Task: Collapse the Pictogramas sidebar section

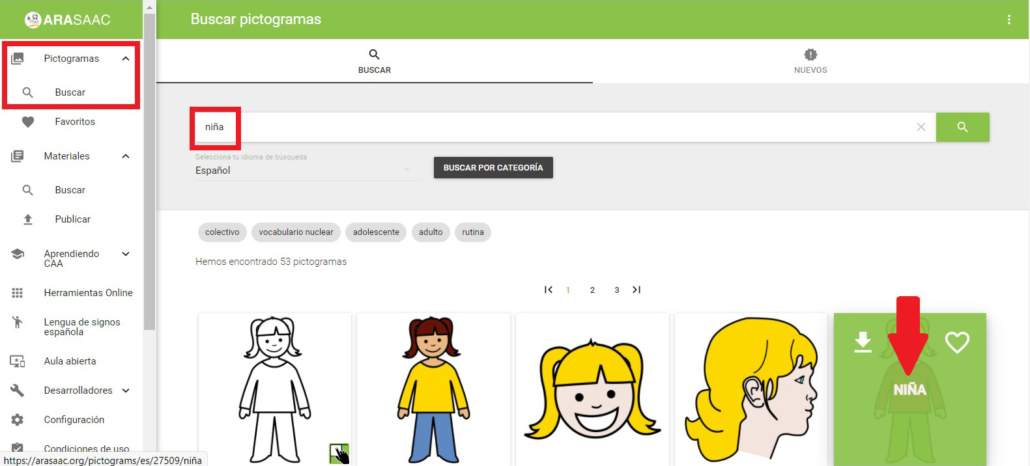Action: click(125, 58)
